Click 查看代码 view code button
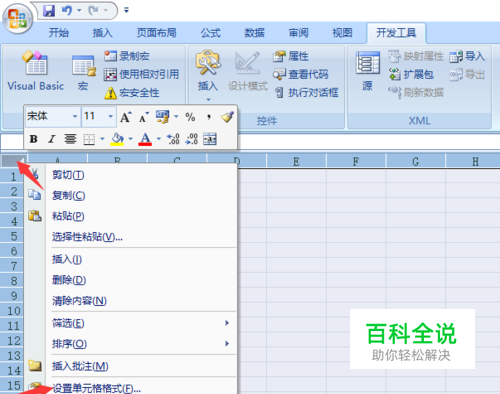 300,74
